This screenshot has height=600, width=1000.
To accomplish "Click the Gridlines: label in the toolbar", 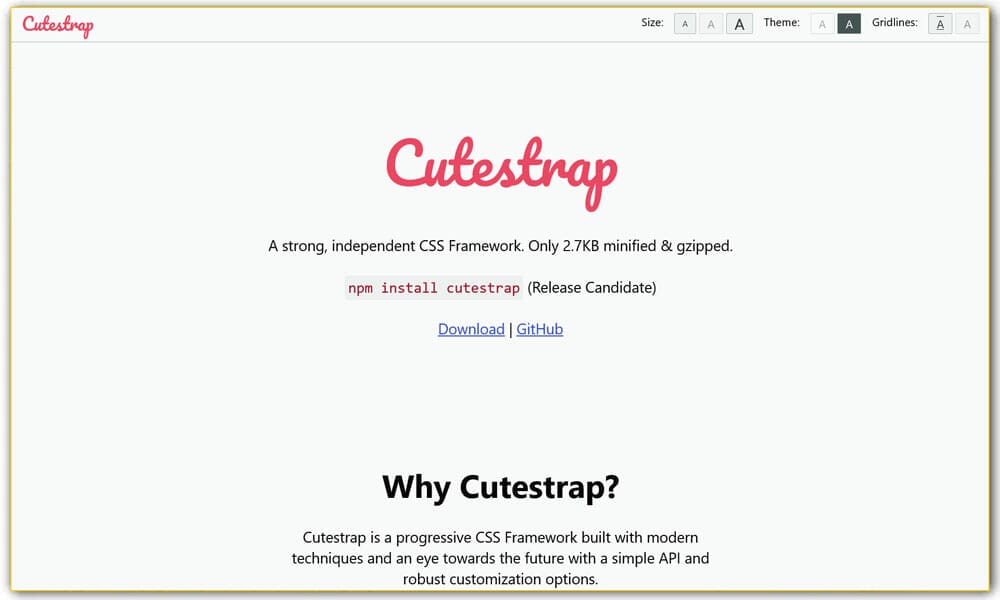I will click(894, 23).
